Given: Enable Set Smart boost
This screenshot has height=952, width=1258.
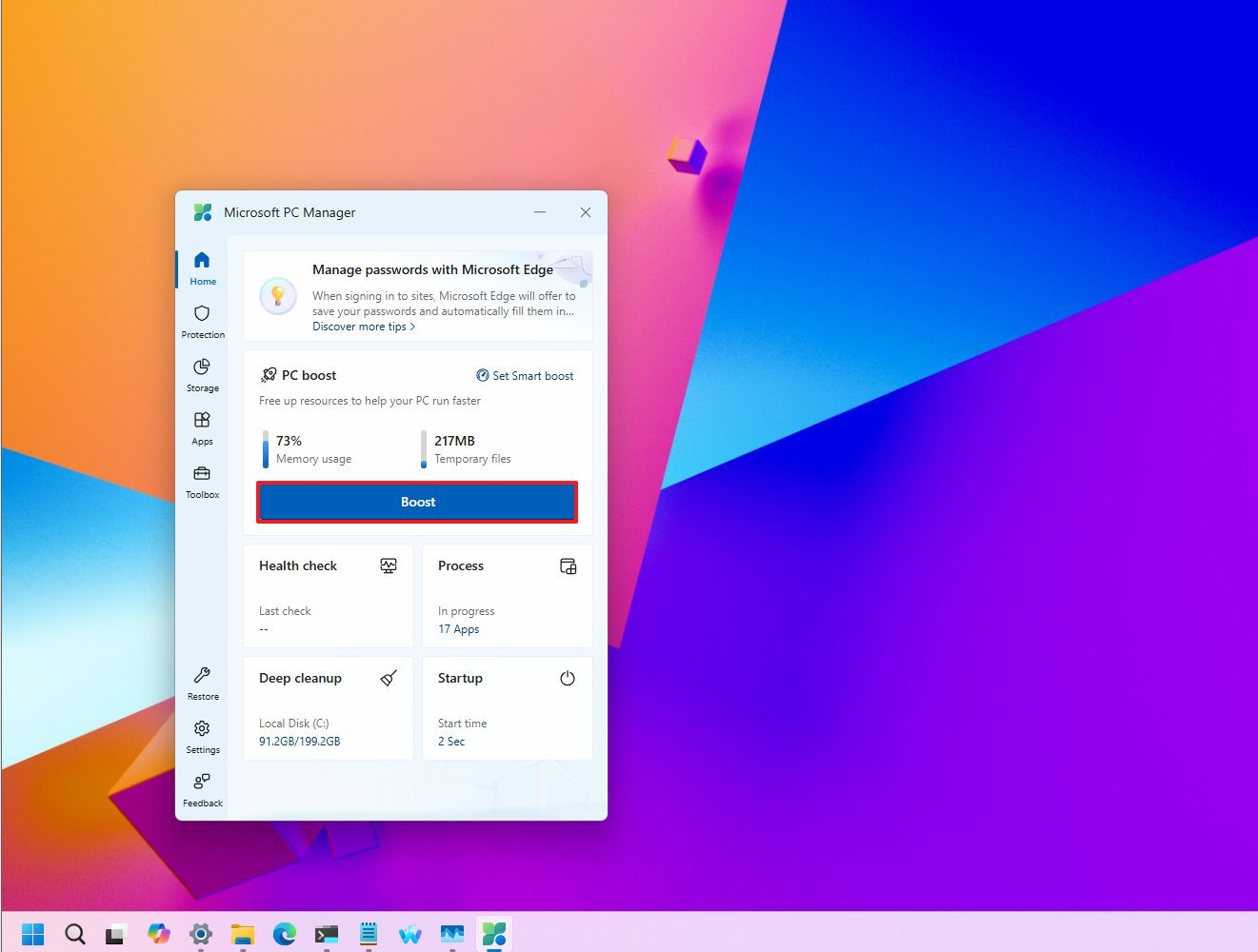Looking at the screenshot, I should 525,375.
